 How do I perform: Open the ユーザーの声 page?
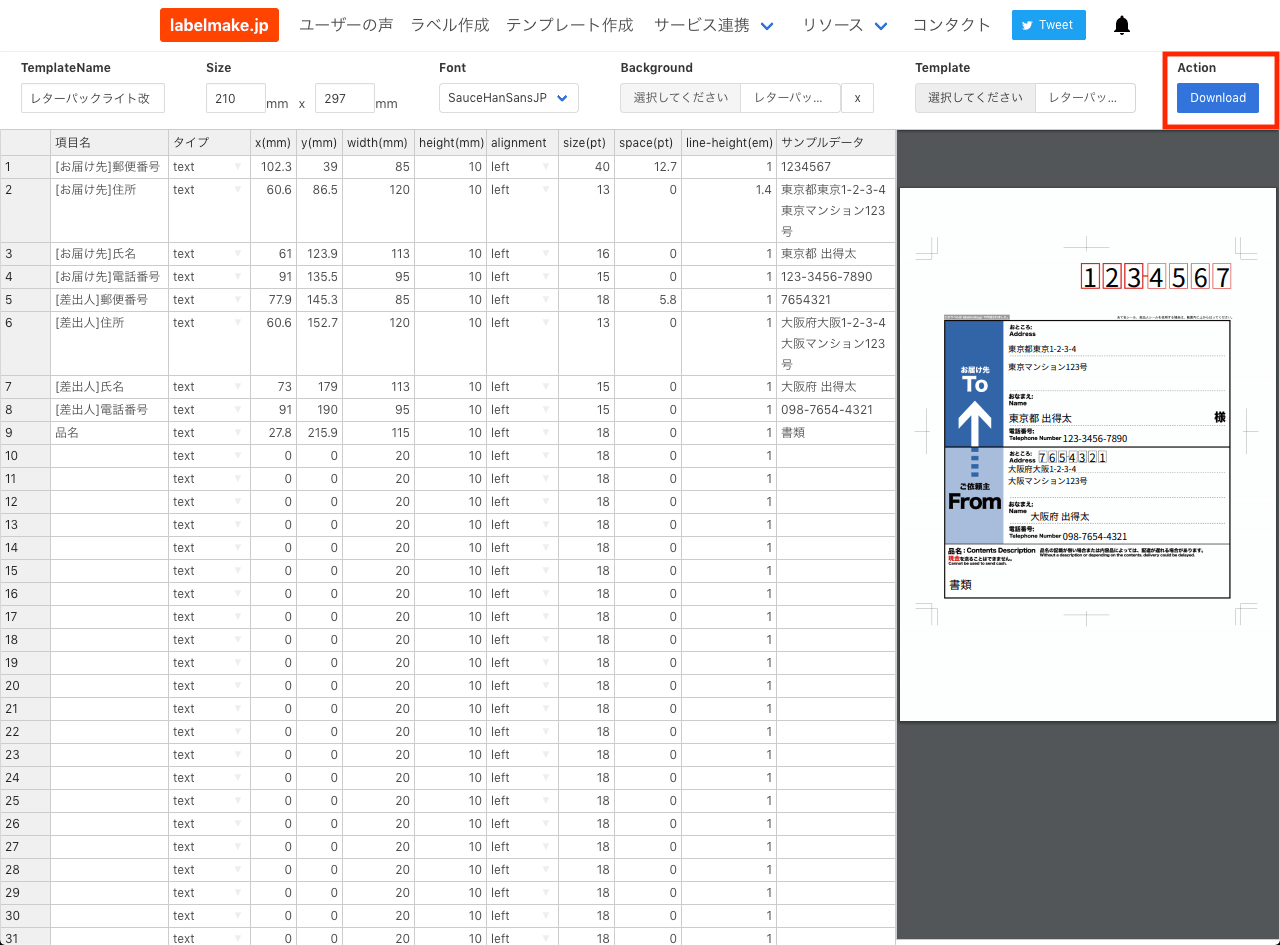click(346, 26)
